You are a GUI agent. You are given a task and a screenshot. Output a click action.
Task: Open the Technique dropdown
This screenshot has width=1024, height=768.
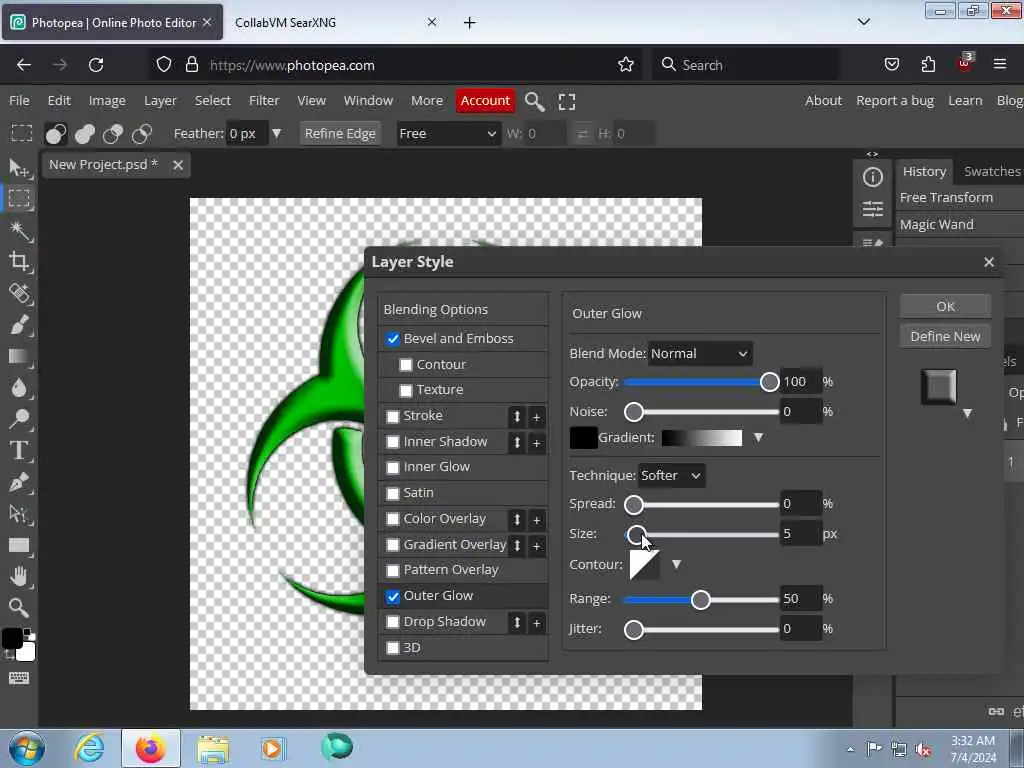[x=671, y=475]
